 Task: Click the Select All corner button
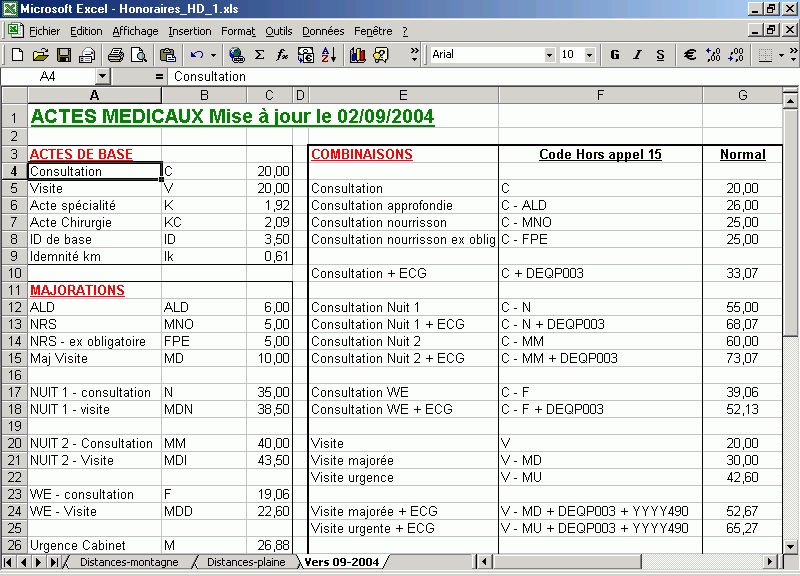(14, 95)
